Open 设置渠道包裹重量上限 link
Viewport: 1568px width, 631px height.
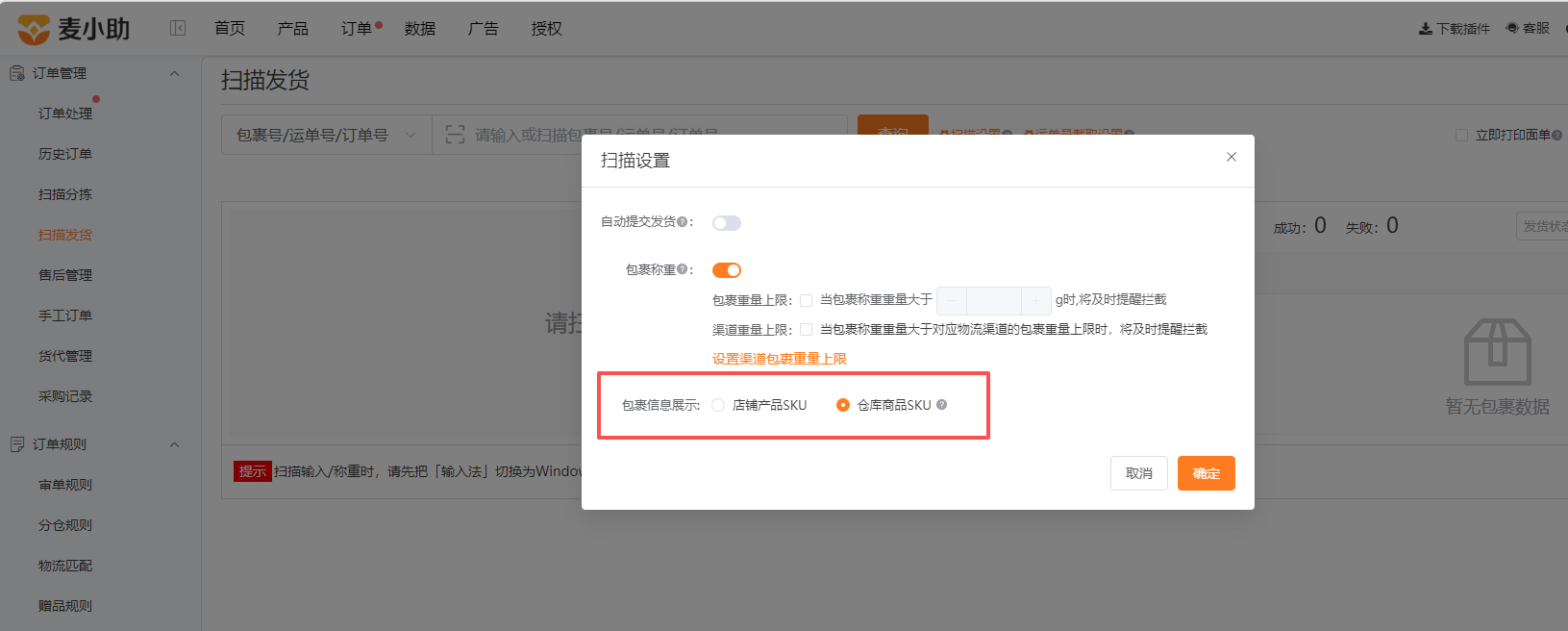click(x=780, y=359)
